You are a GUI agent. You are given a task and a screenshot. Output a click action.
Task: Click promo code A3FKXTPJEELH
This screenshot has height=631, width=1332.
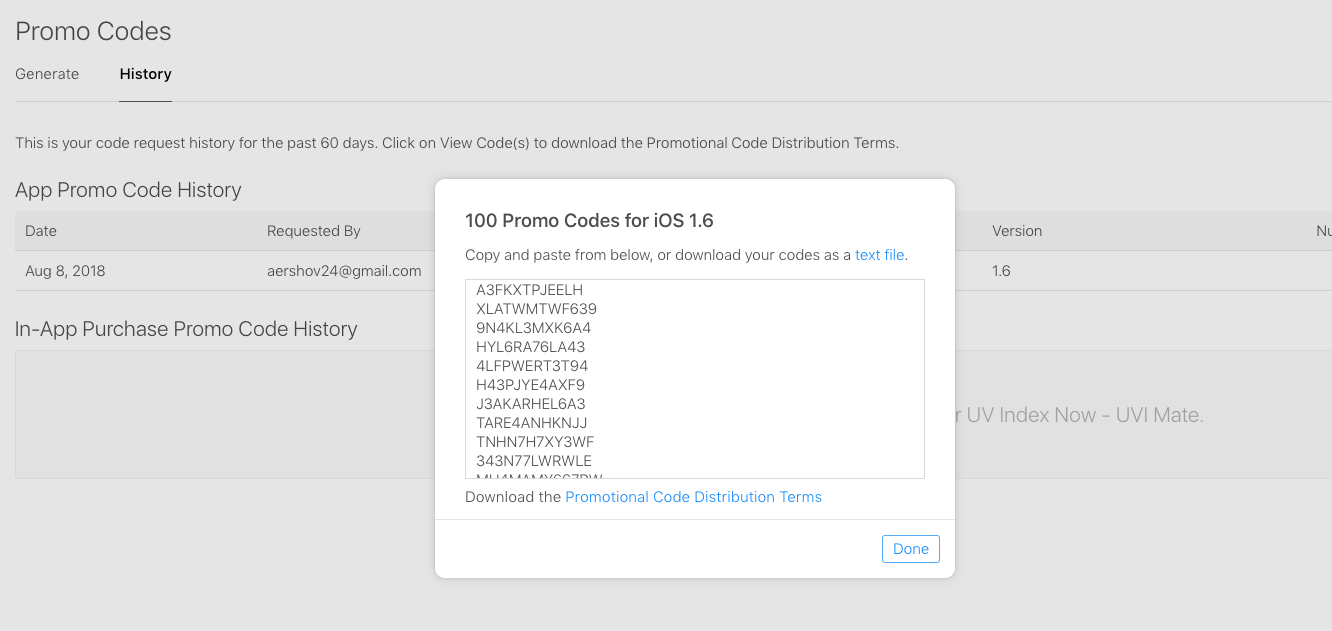529,290
